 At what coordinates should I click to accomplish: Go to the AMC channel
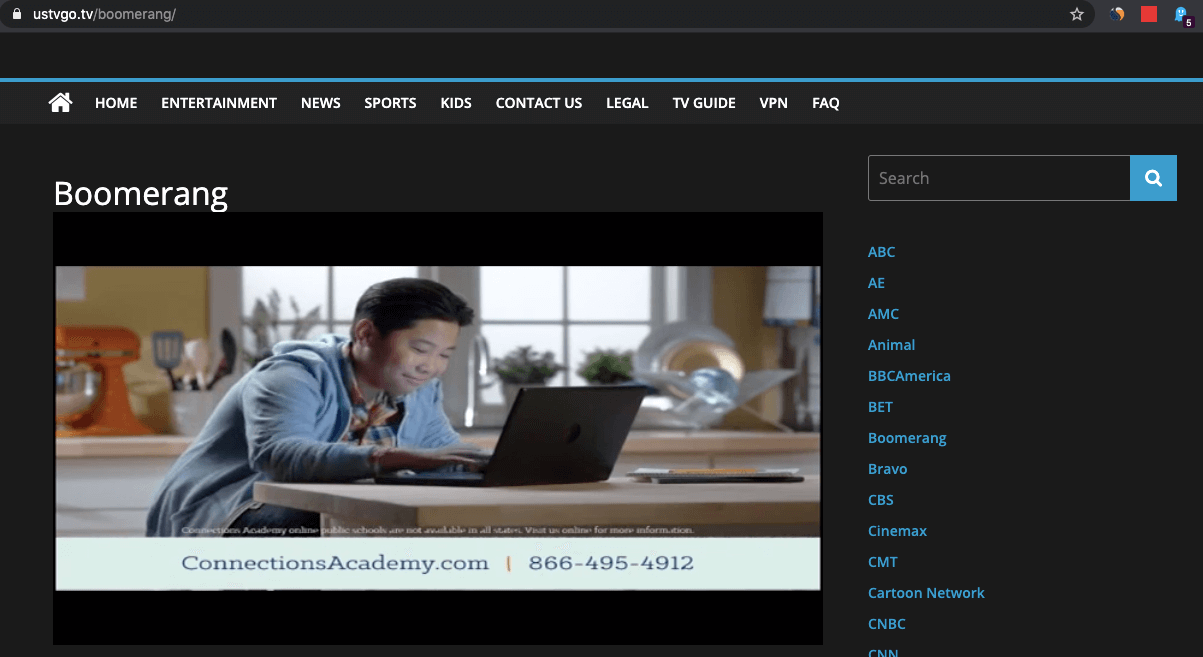884,314
